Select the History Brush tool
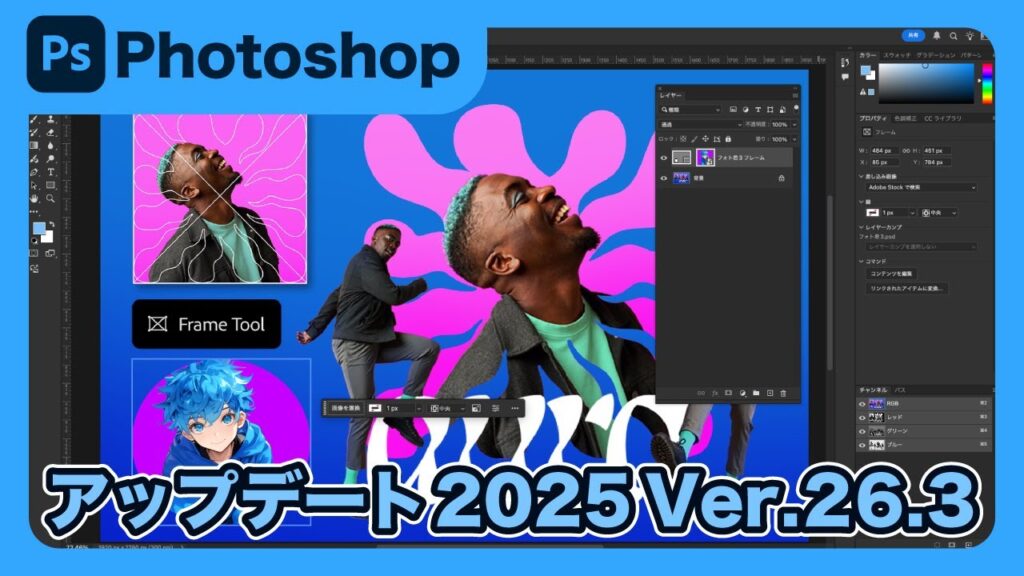 point(34,133)
